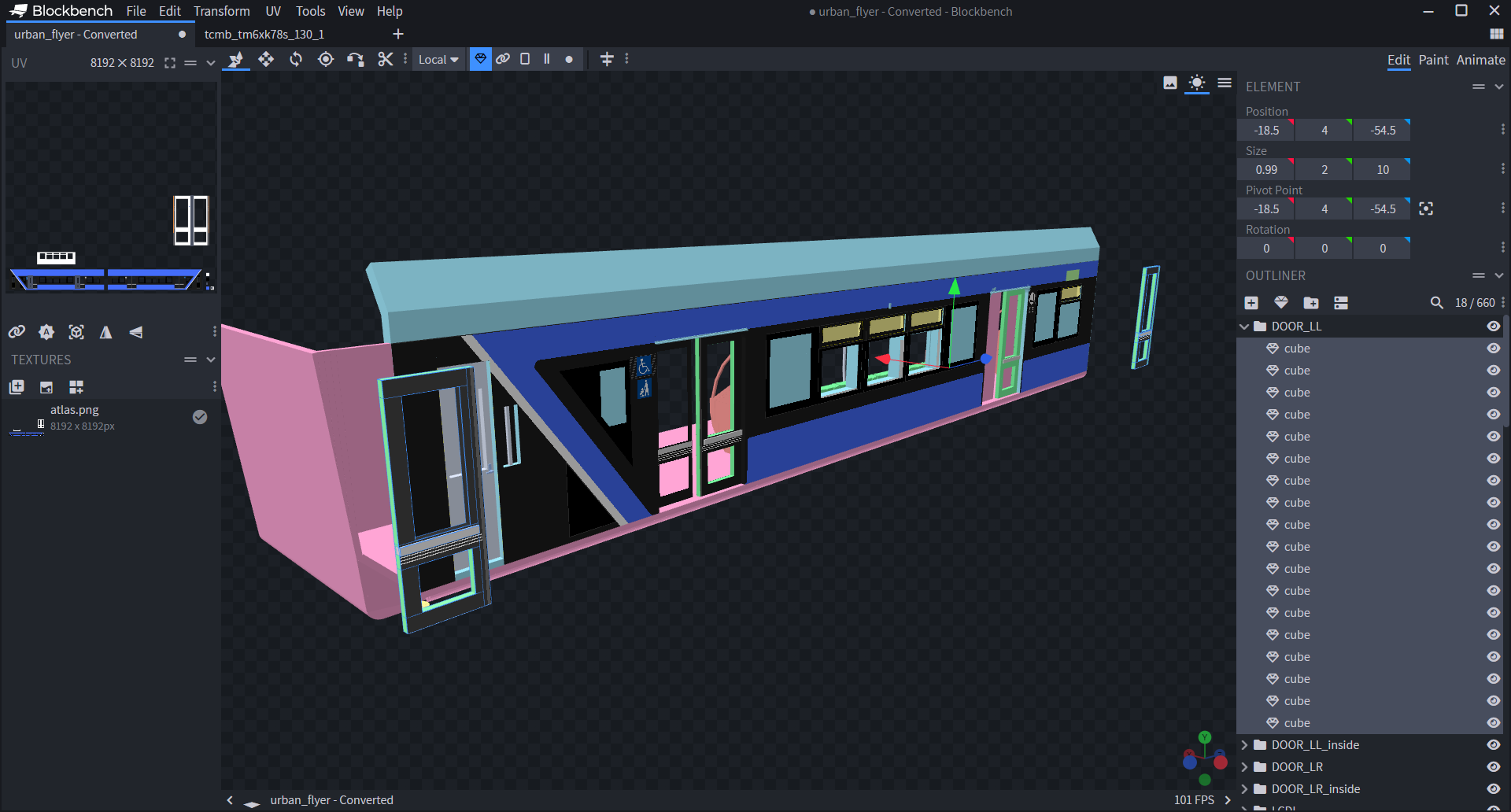Select the Rotate tool in the toolbar
The height and width of the screenshot is (812, 1511).
tap(295, 59)
